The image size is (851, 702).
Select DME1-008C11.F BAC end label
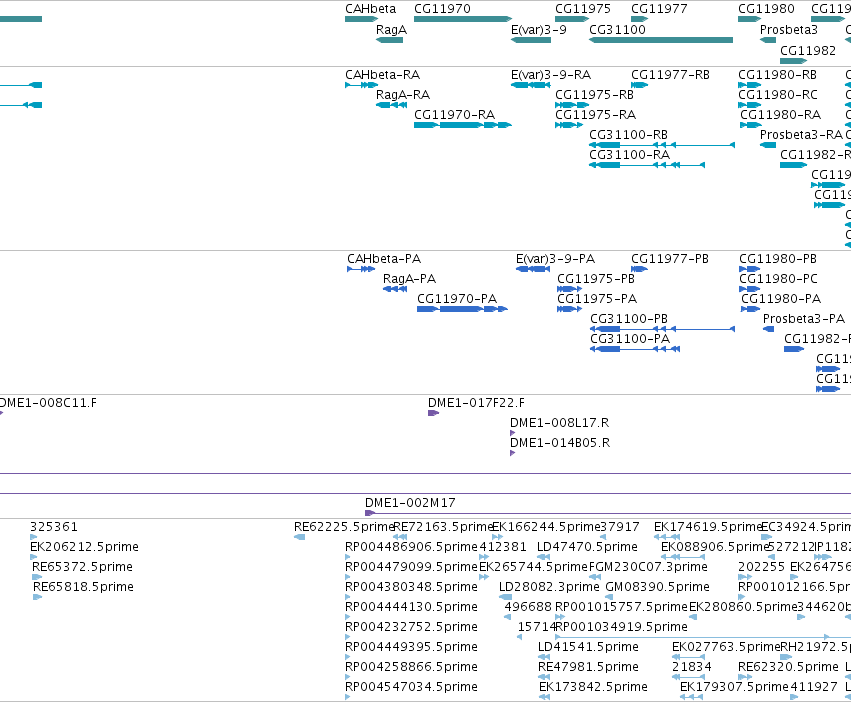48,403
